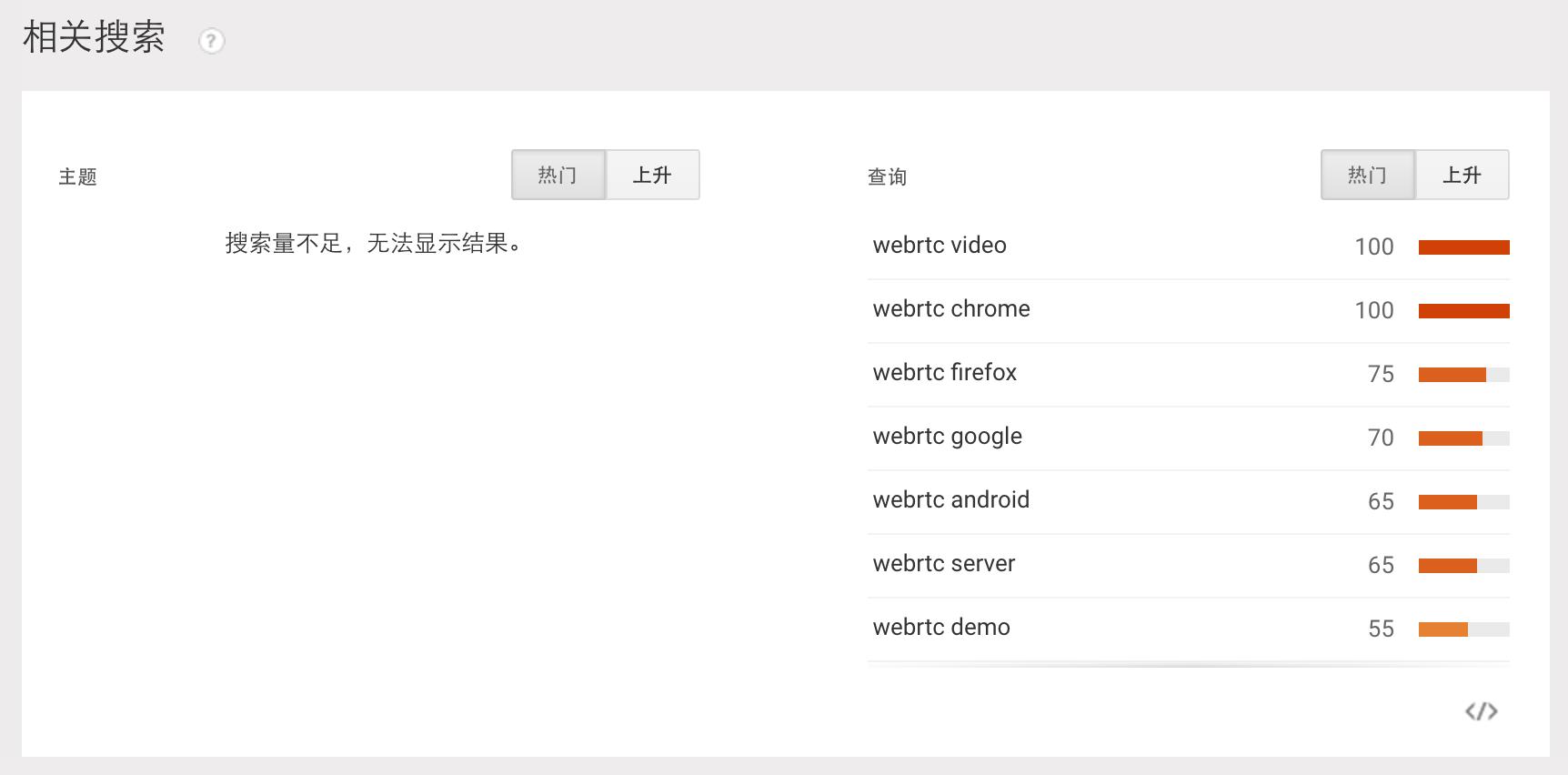Image resolution: width=1568 pixels, height=775 pixels.
Task: Click the bar for webrtc video
Action: [x=1464, y=247]
